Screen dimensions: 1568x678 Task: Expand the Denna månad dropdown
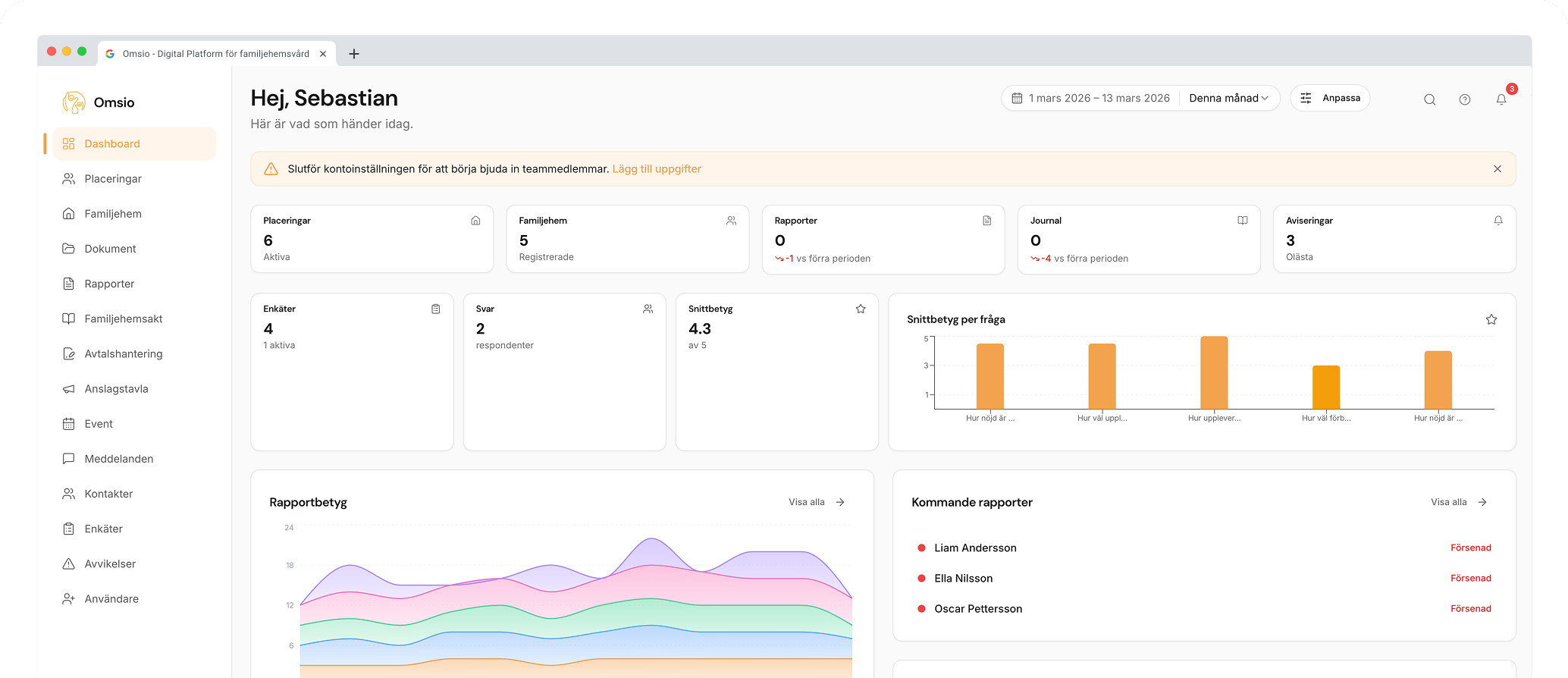pos(1228,99)
